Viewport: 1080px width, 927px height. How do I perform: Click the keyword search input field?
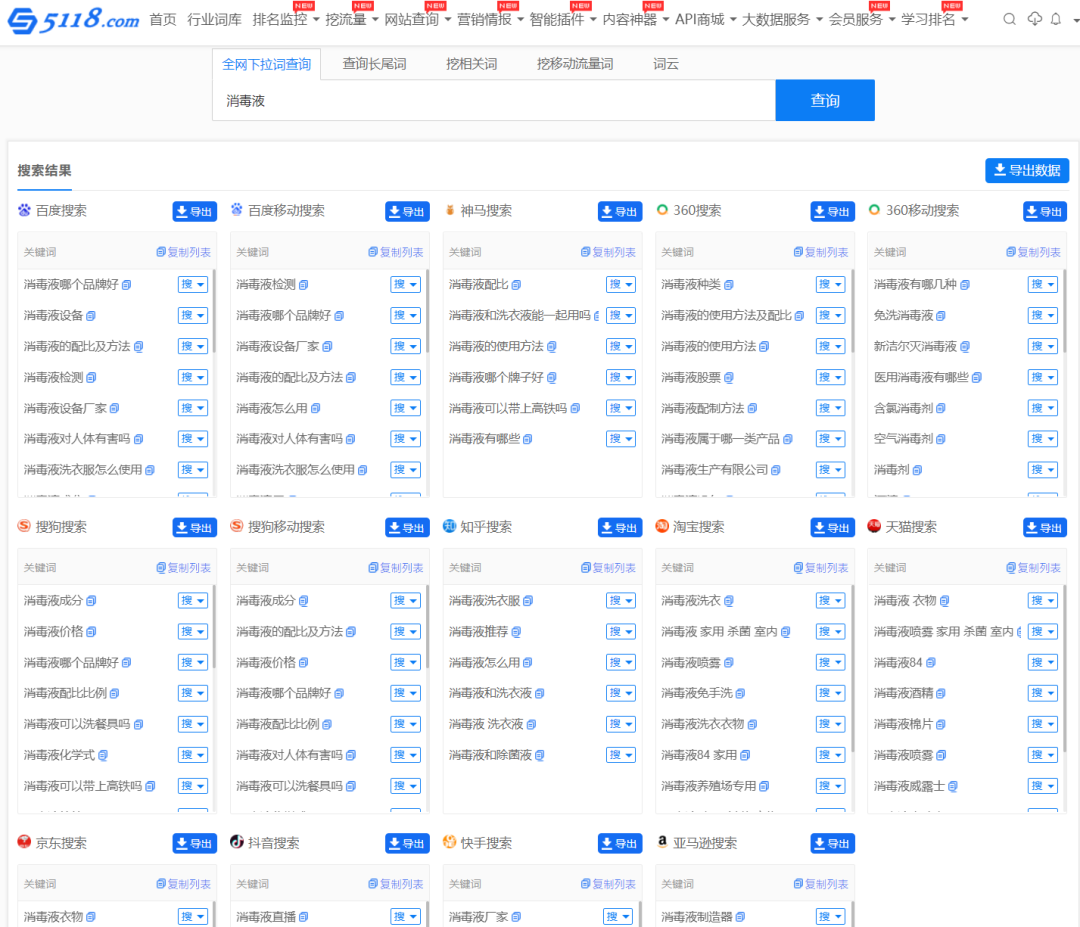(493, 100)
